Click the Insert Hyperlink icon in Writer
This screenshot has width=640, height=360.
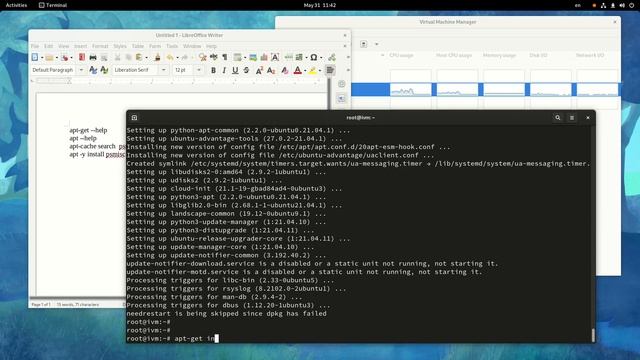[332, 58]
